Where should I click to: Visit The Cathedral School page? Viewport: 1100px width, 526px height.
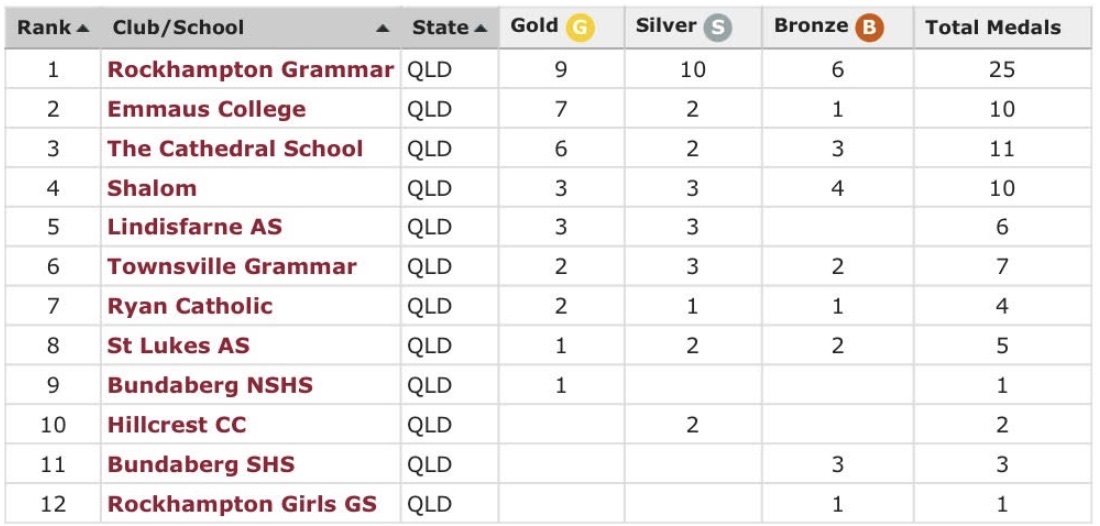click(x=235, y=149)
